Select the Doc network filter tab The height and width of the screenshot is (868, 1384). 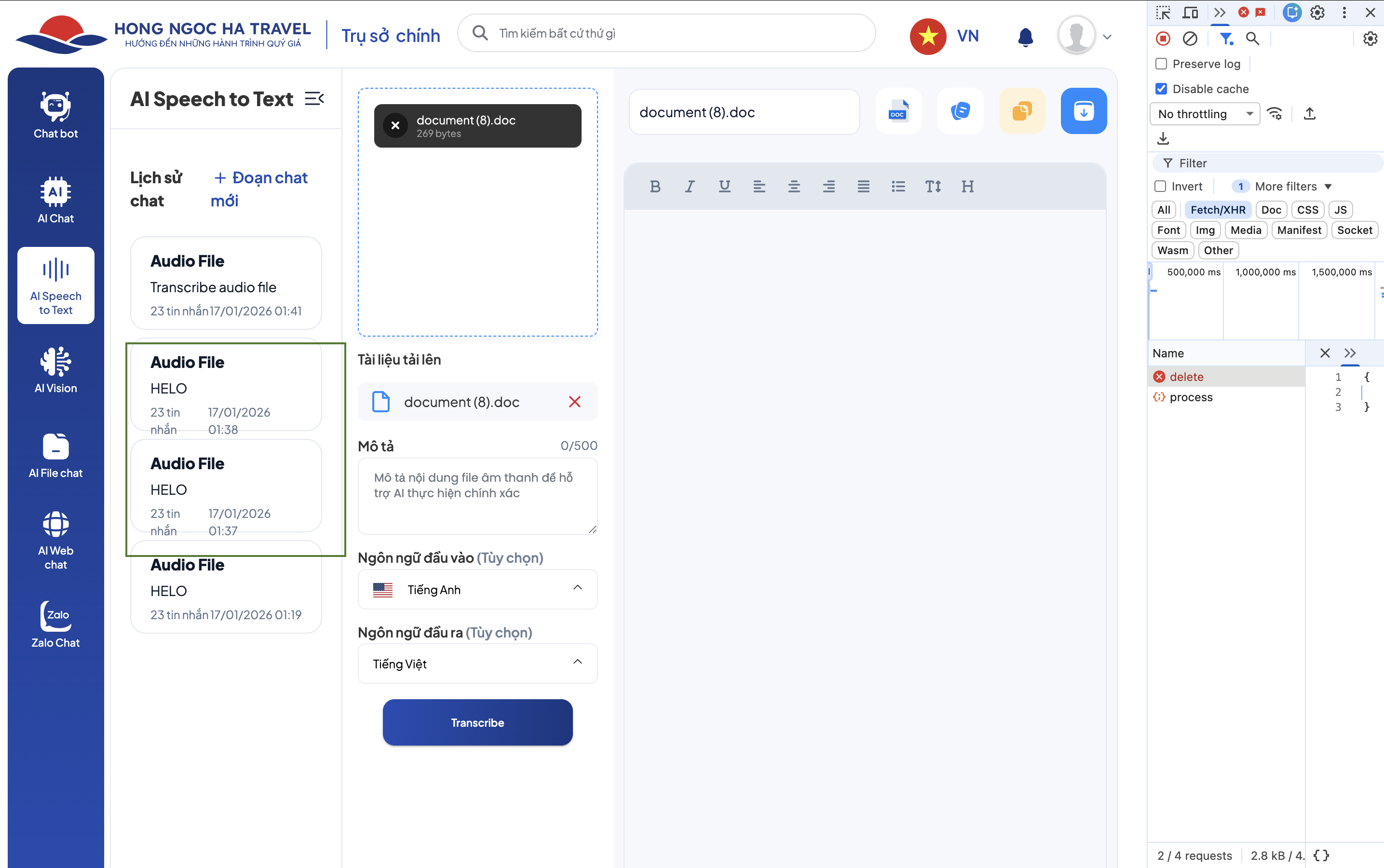click(1271, 210)
